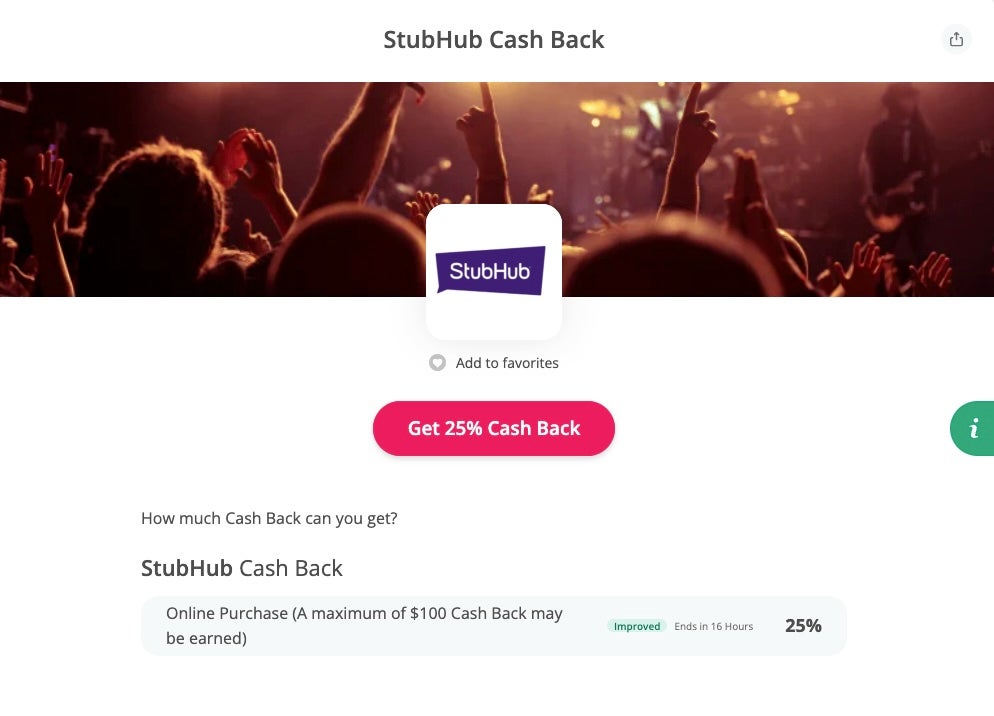The image size is (994, 716).
Task: Click the StubHub Cash Back page title
Action: click(494, 40)
